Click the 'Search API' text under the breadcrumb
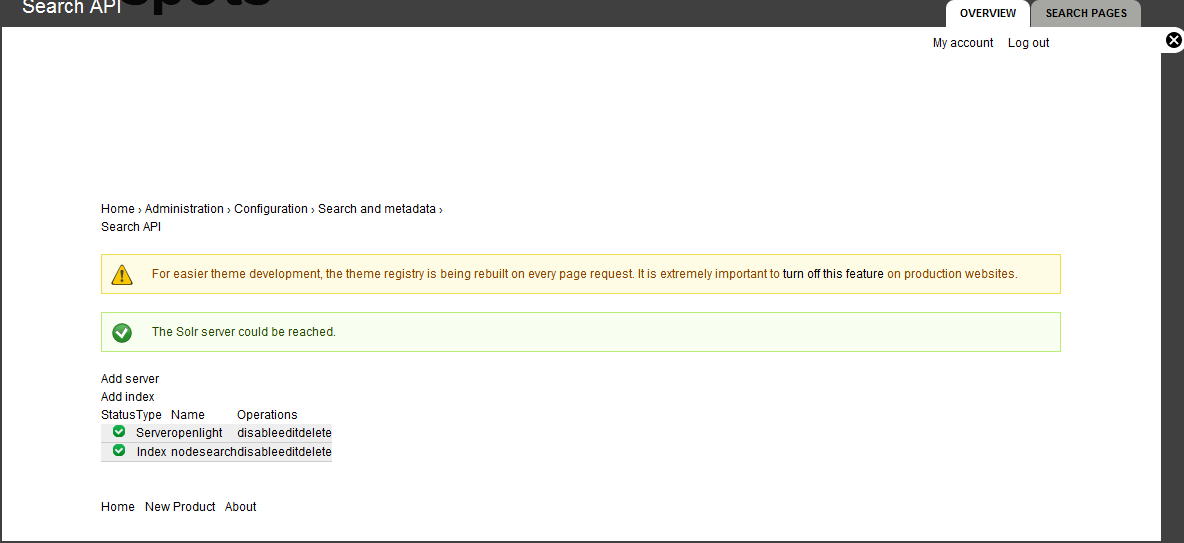 coord(131,227)
